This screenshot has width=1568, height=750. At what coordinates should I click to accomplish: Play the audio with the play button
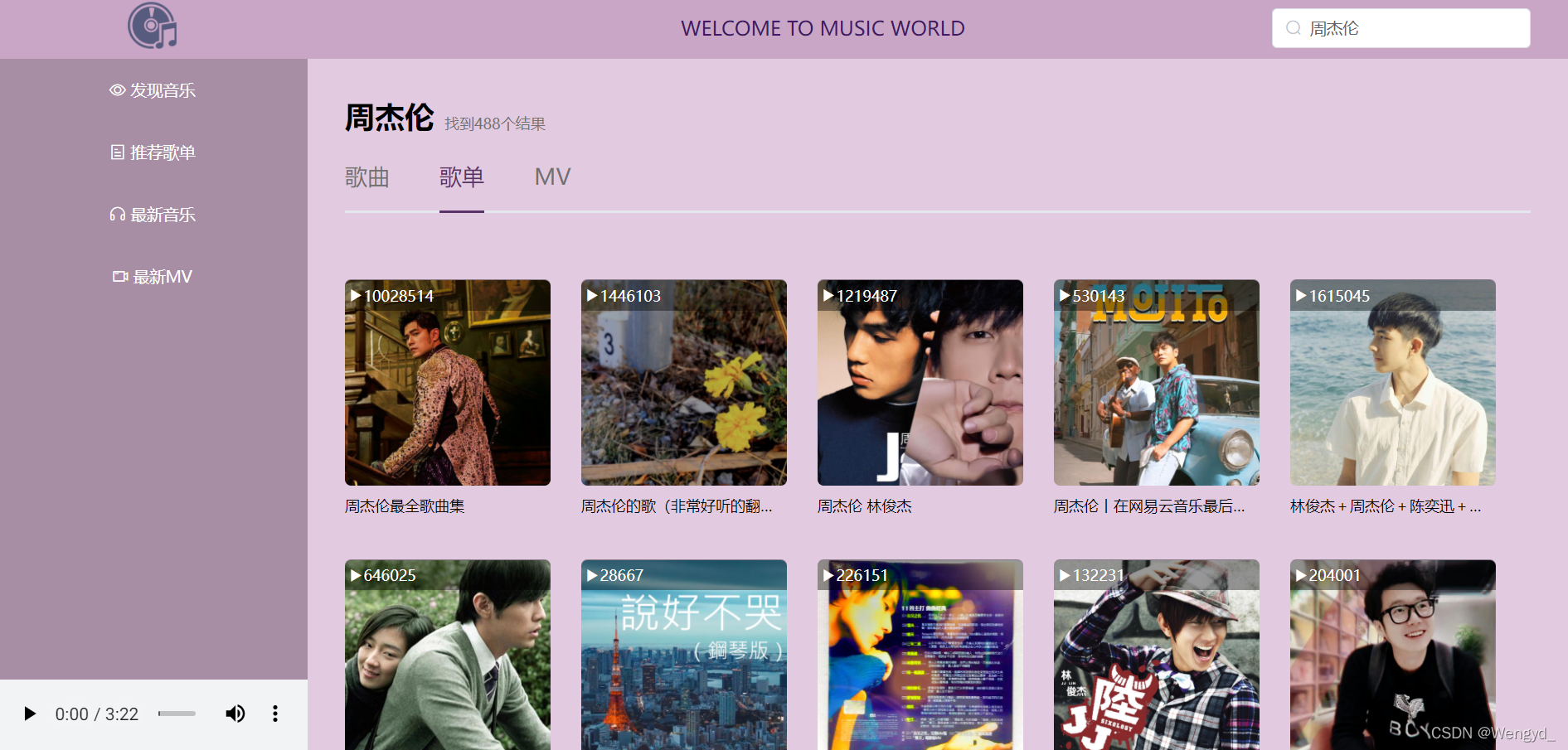pyautogui.click(x=30, y=714)
